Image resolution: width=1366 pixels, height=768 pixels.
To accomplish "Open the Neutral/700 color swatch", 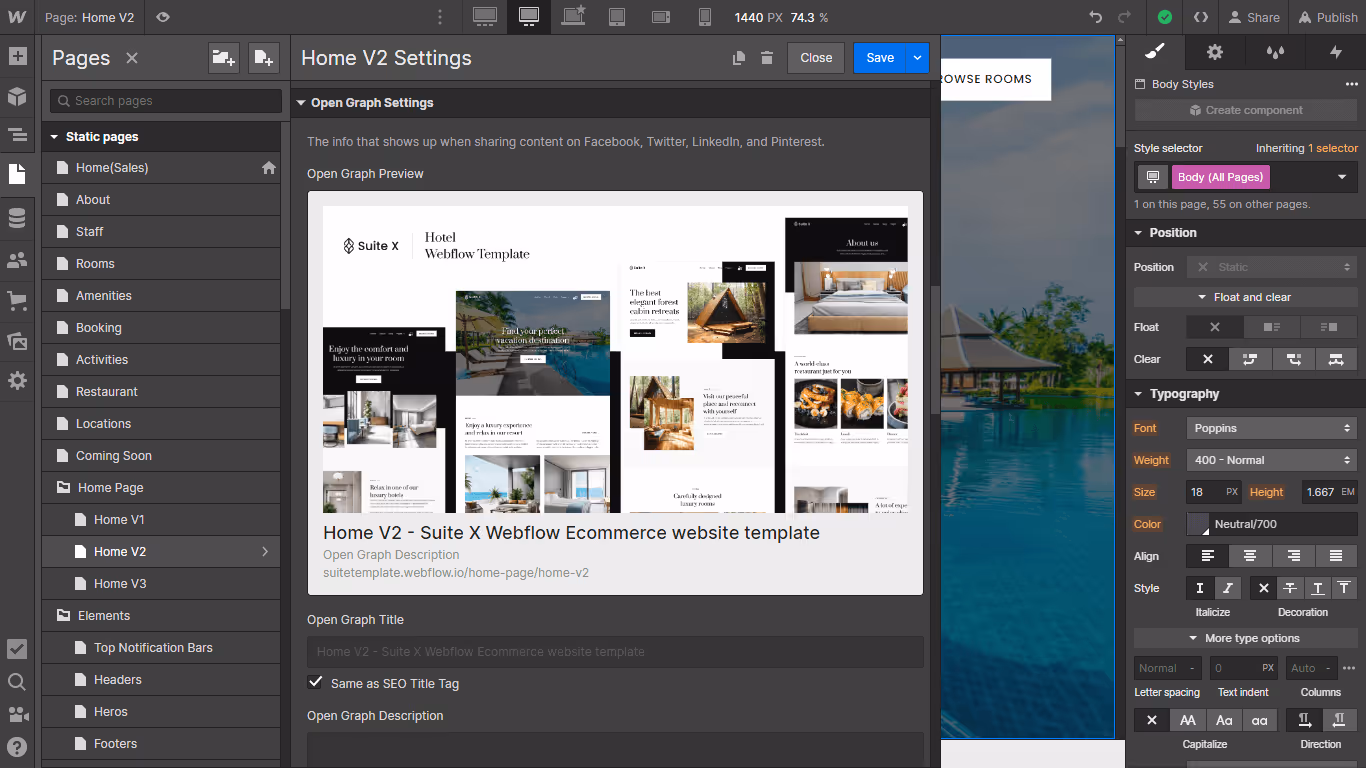I will tap(1198, 523).
